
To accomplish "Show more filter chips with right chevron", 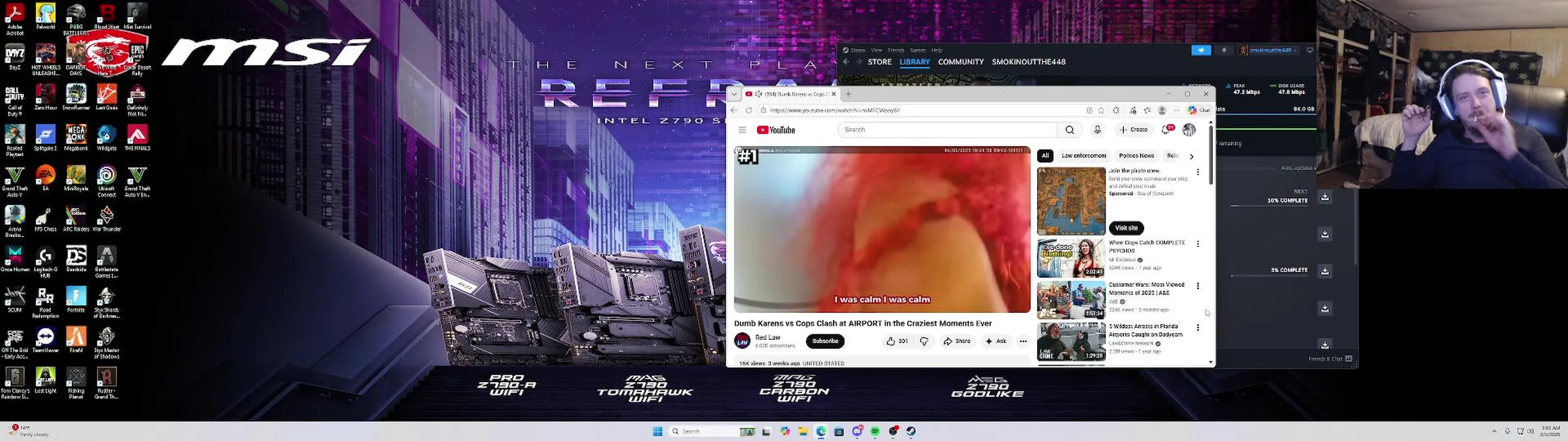I will click(x=1191, y=156).
